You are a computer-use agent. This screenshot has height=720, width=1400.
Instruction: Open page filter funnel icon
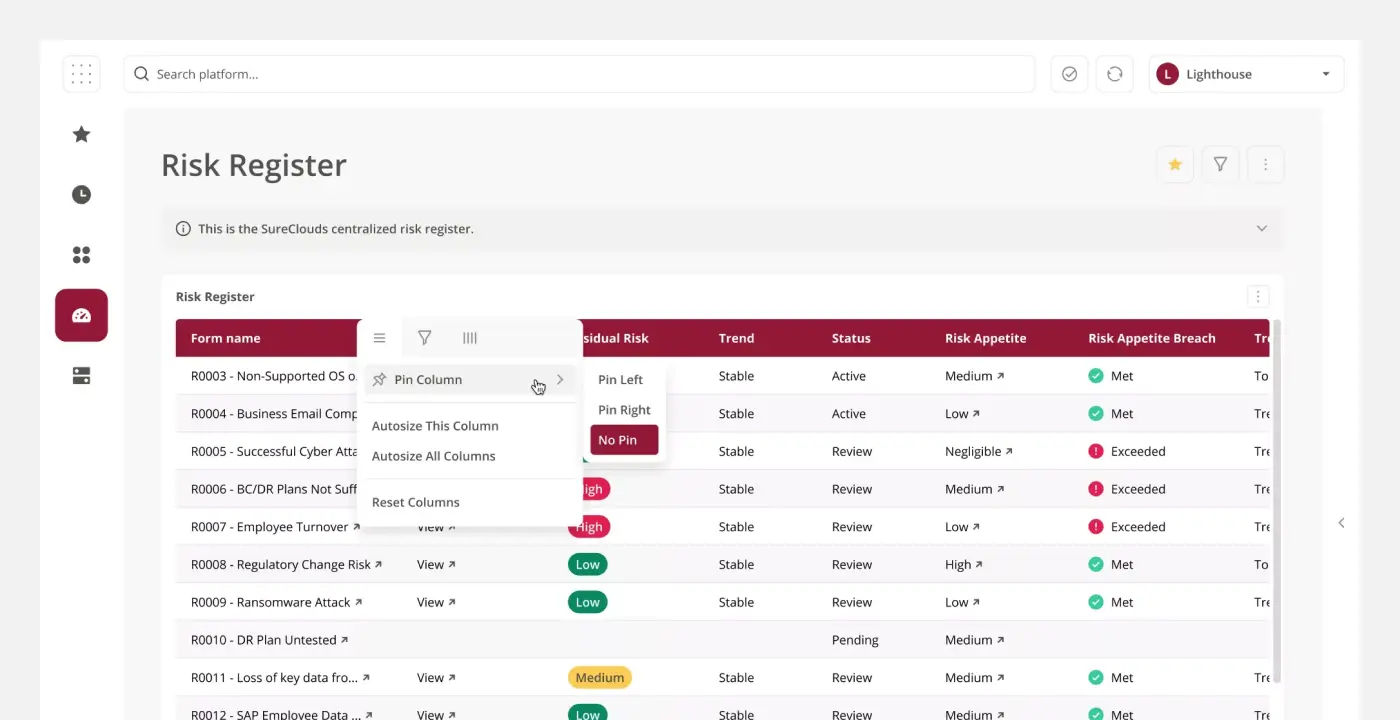pos(1220,165)
